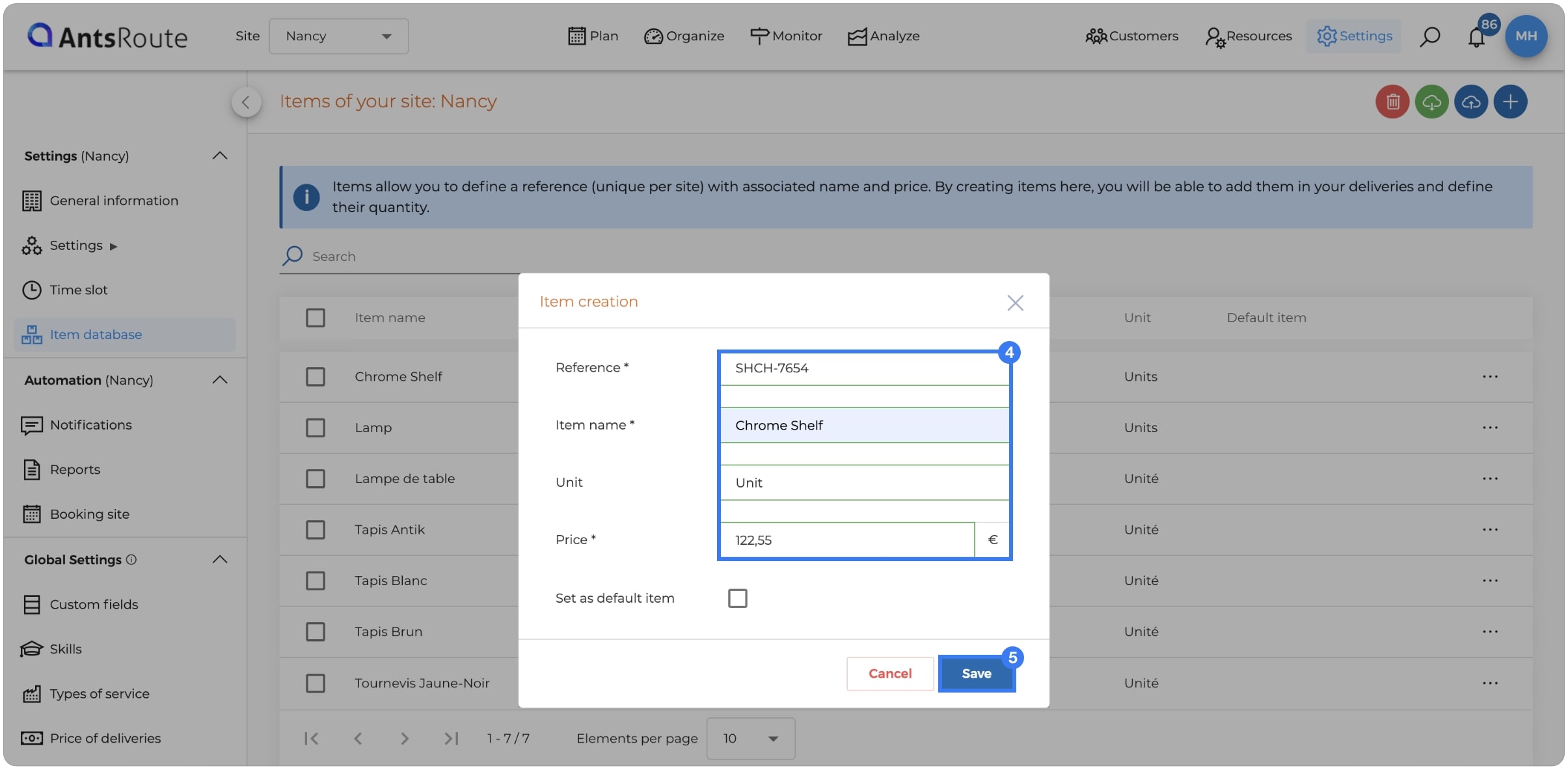Open the Organize menu

tap(684, 36)
